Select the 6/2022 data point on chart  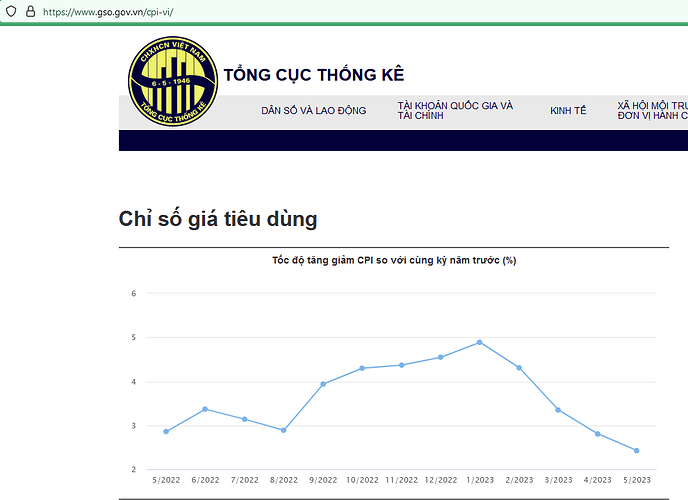[205, 409]
